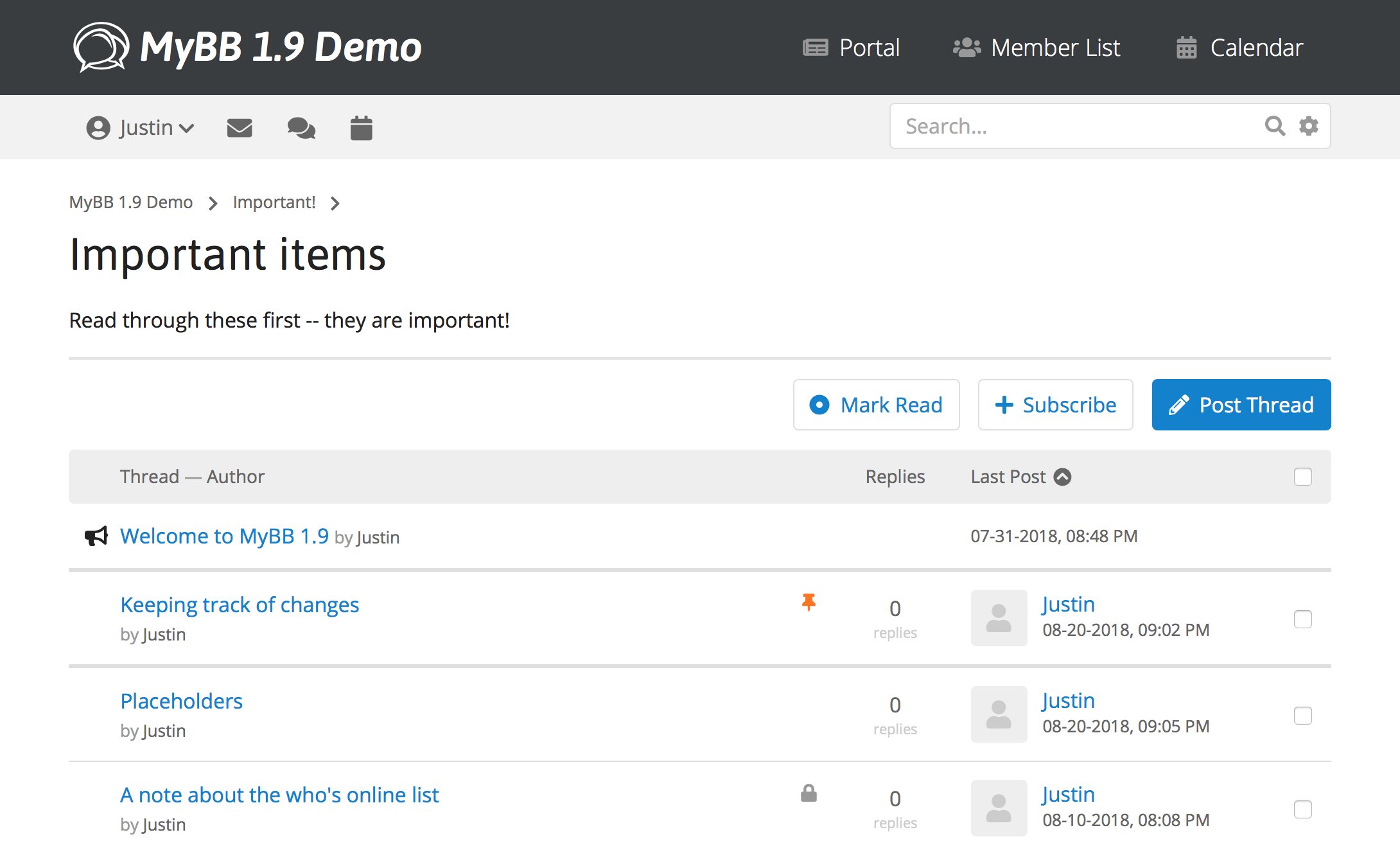1400x848 pixels.
Task: Click the search magnifier icon
Action: 1275,126
